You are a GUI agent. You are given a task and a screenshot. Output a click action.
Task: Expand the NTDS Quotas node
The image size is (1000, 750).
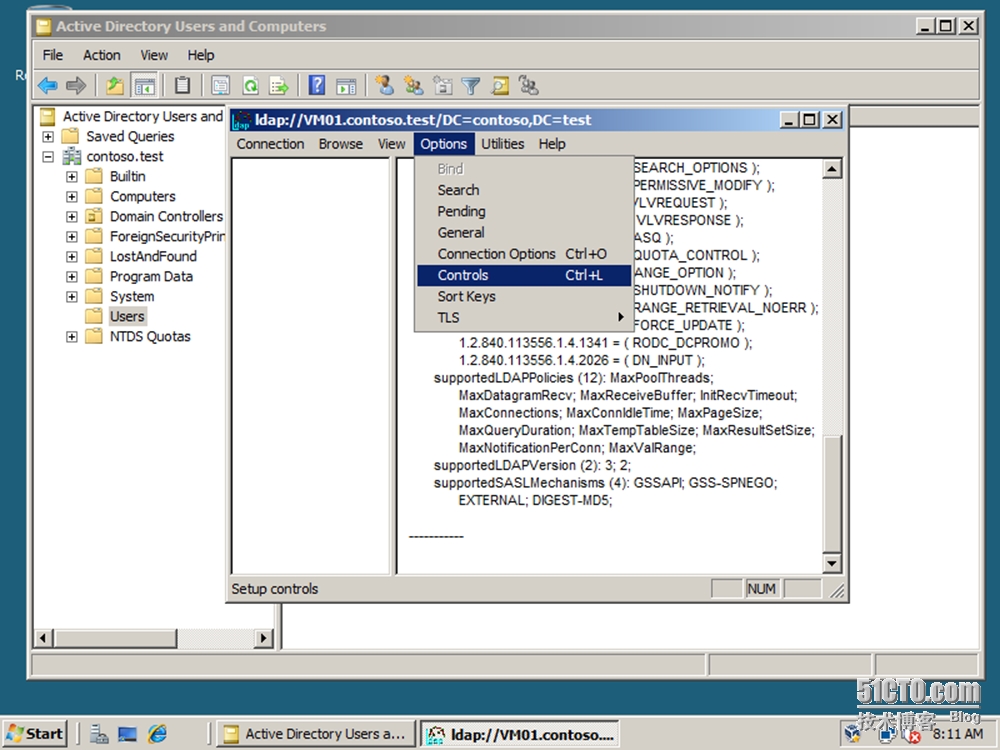(71, 337)
